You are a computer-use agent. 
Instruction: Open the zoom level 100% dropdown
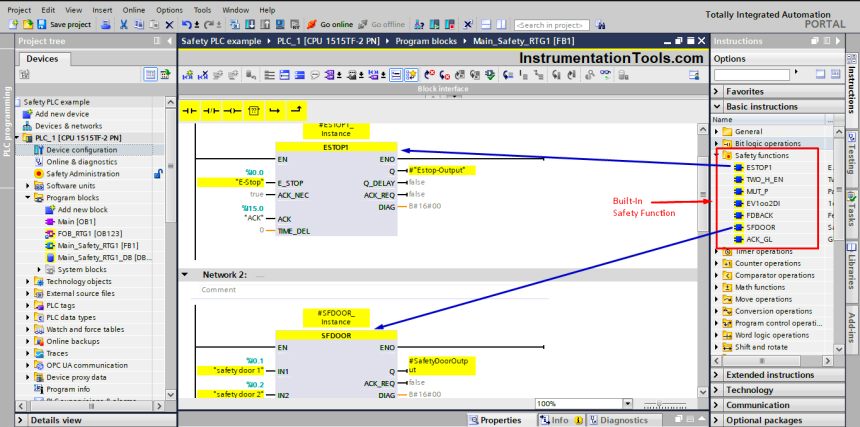point(628,403)
